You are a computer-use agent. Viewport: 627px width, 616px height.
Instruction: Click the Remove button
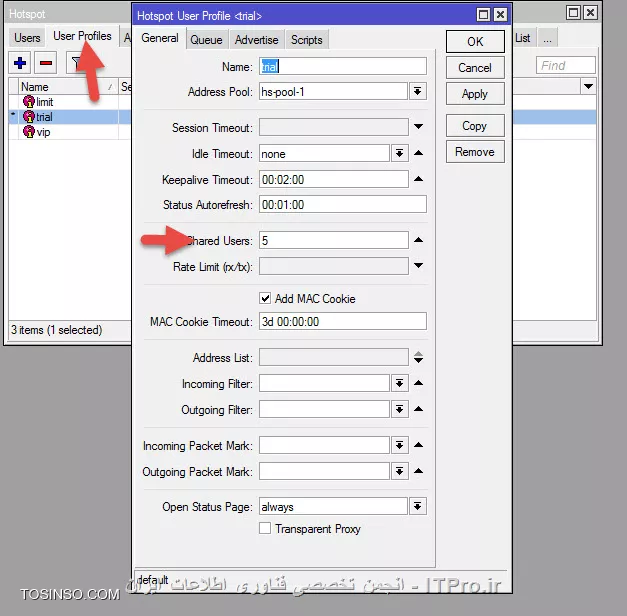click(475, 152)
